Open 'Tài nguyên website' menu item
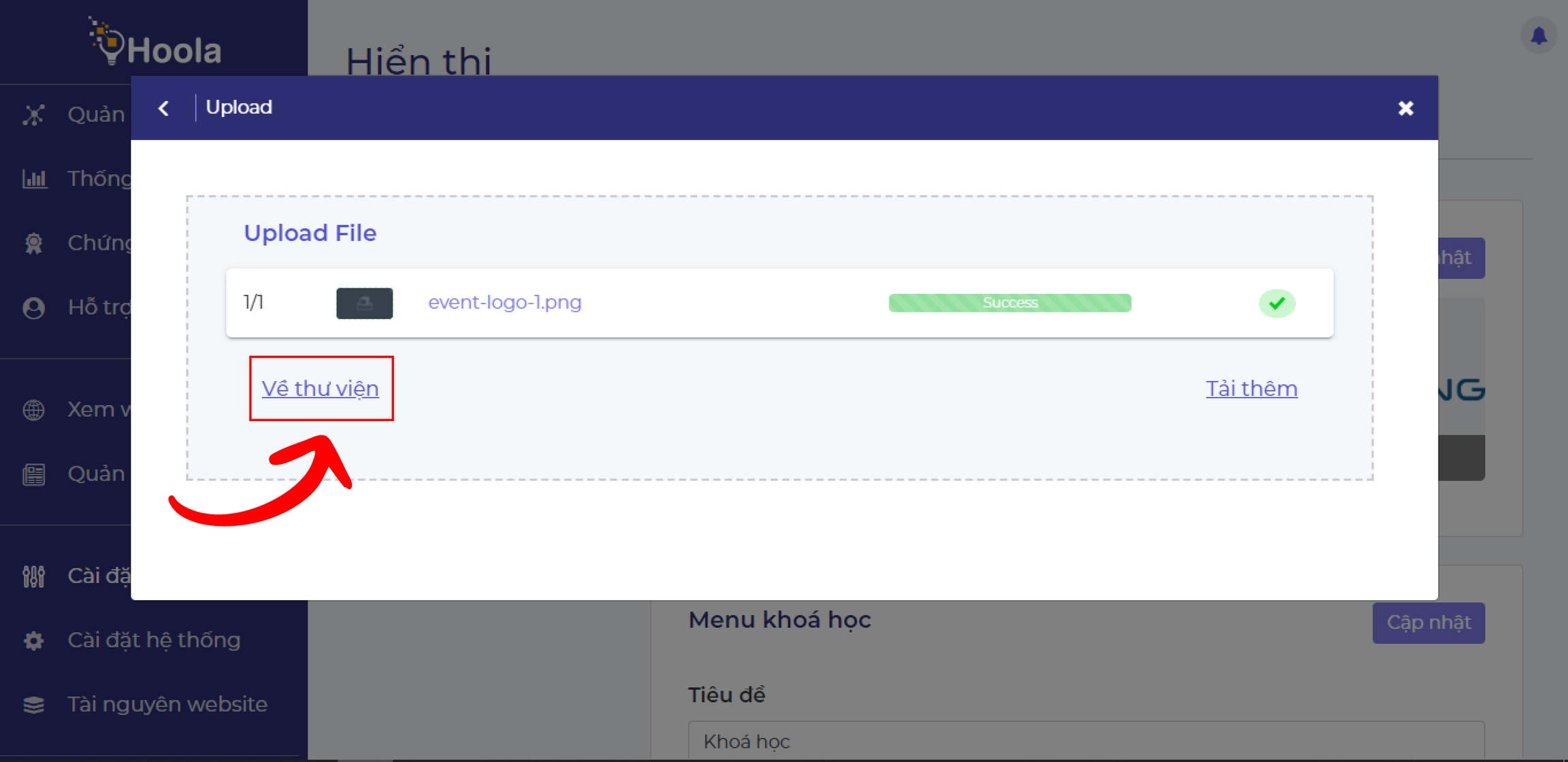 (x=167, y=704)
